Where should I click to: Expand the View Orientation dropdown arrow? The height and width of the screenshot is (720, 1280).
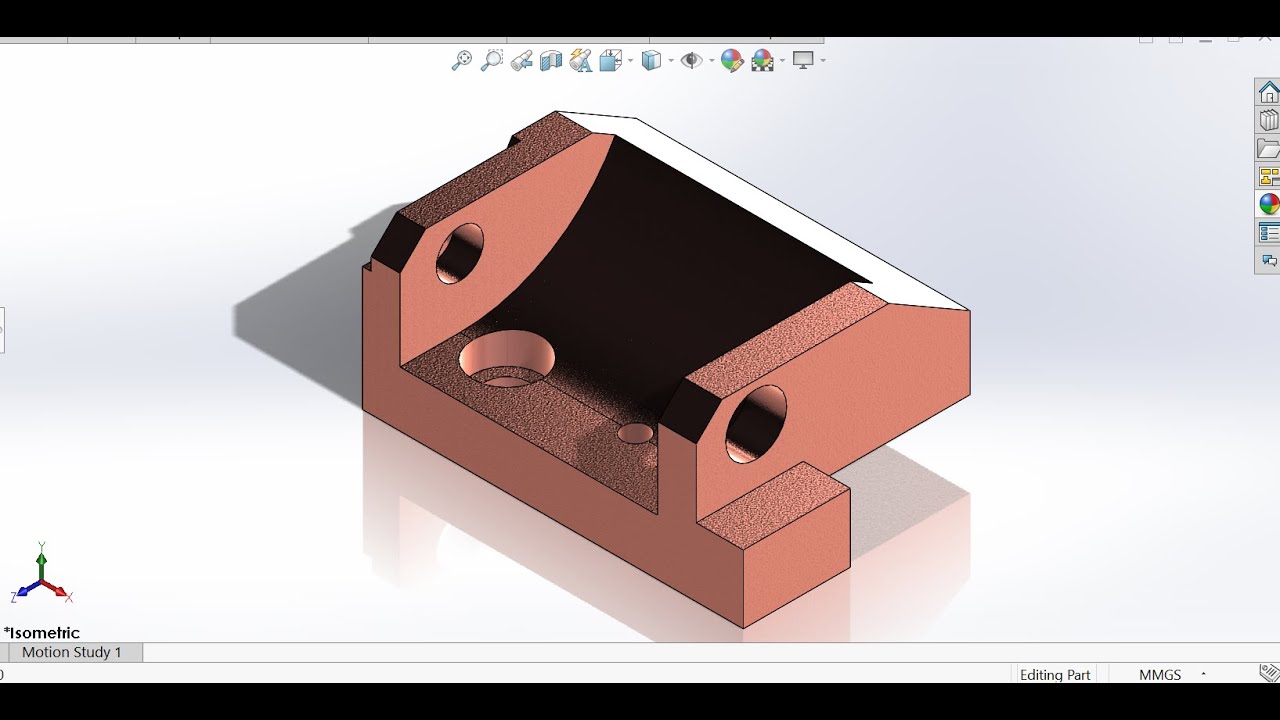click(630, 61)
